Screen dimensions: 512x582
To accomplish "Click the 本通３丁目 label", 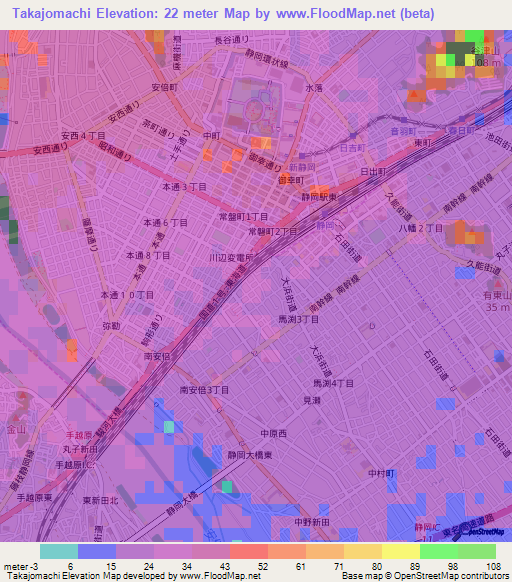I will [x=184, y=187].
